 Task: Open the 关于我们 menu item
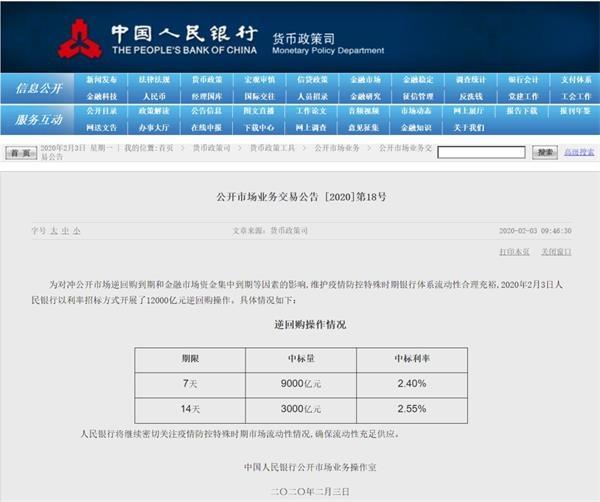pyautogui.click(x=469, y=127)
